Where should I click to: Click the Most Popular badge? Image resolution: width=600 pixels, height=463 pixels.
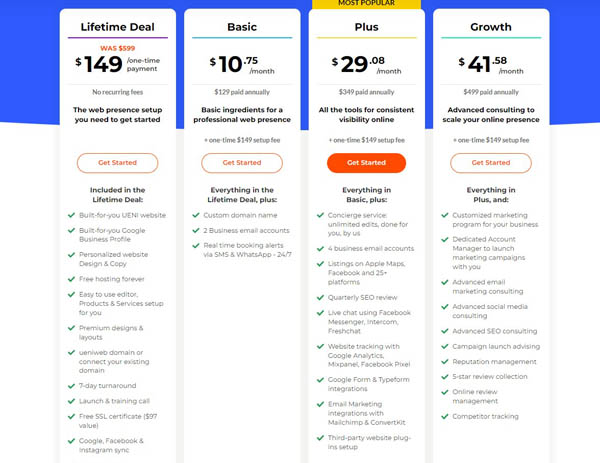pyautogui.click(x=366, y=4)
